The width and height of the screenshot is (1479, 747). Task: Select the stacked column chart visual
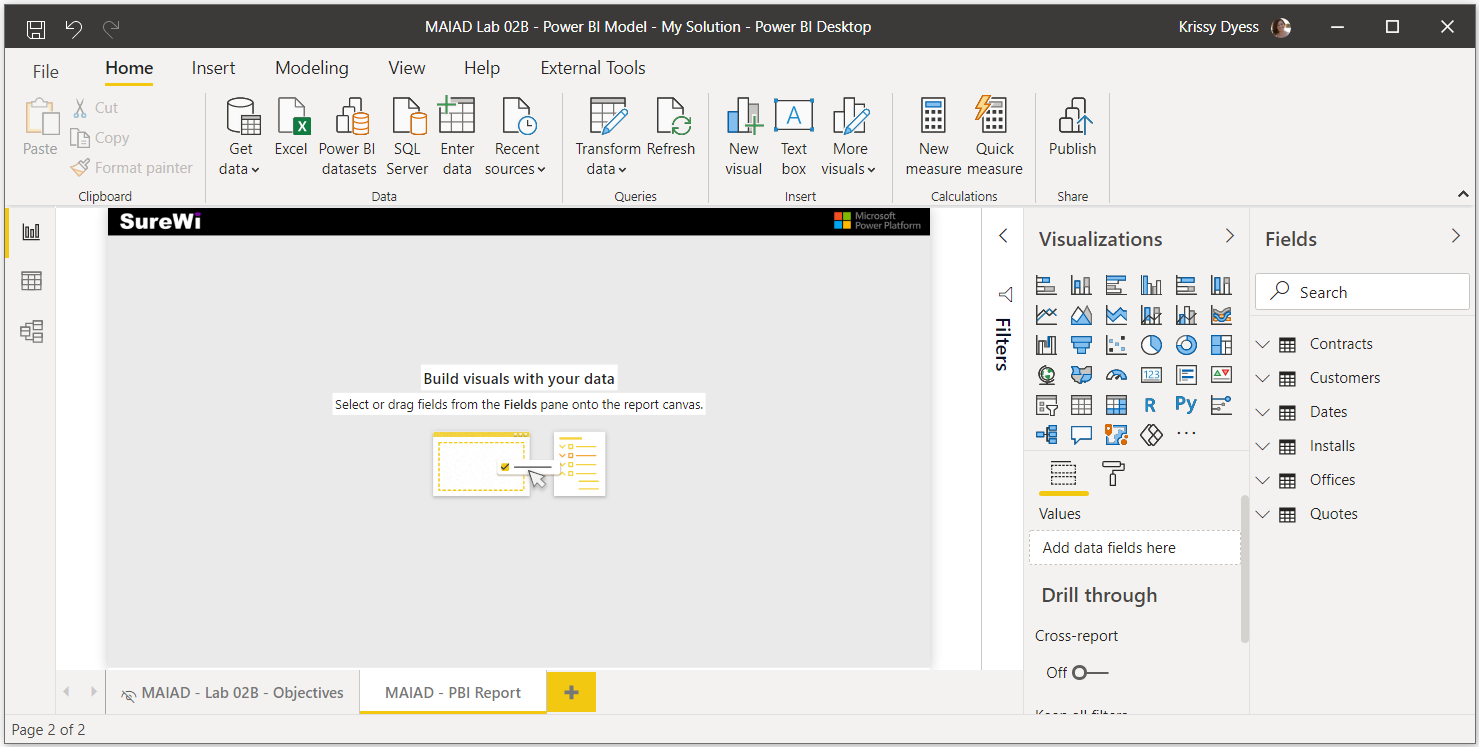(x=1081, y=286)
